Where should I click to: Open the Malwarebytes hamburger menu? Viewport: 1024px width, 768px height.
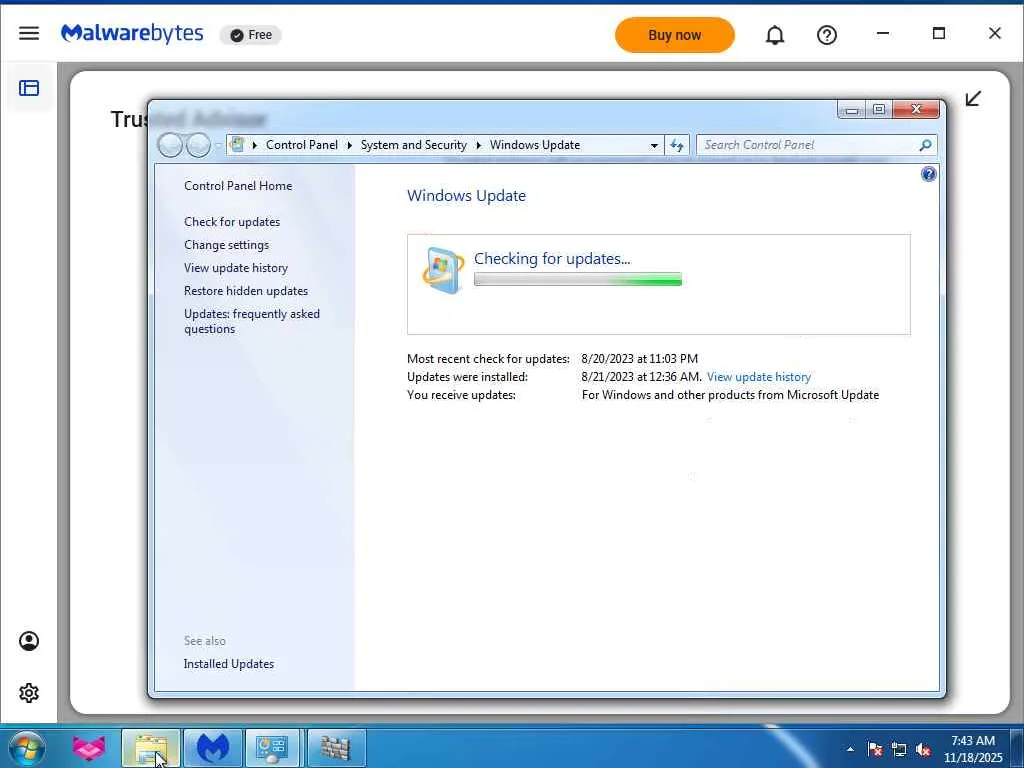29,33
